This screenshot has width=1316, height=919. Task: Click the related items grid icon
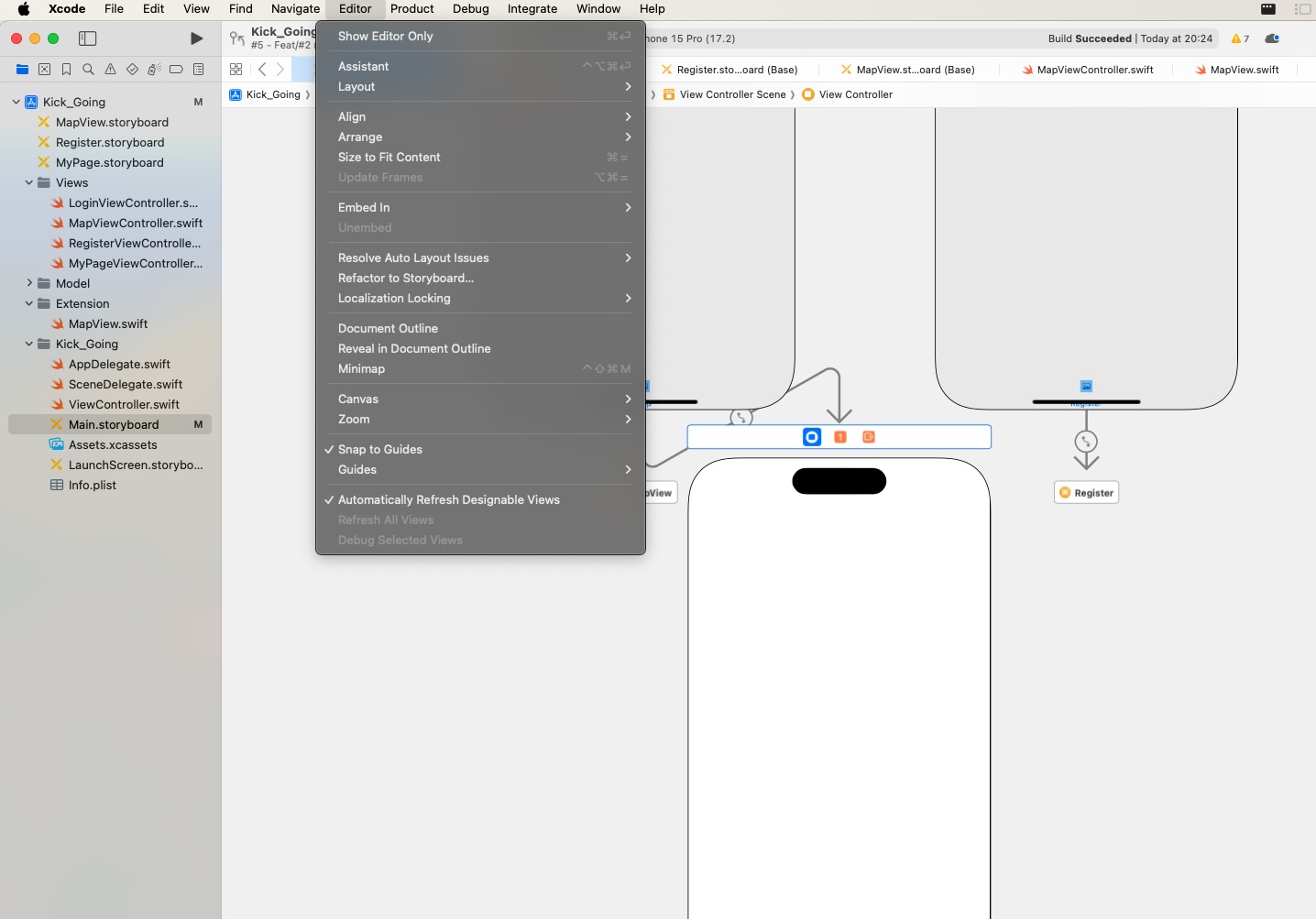click(x=236, y=70)
